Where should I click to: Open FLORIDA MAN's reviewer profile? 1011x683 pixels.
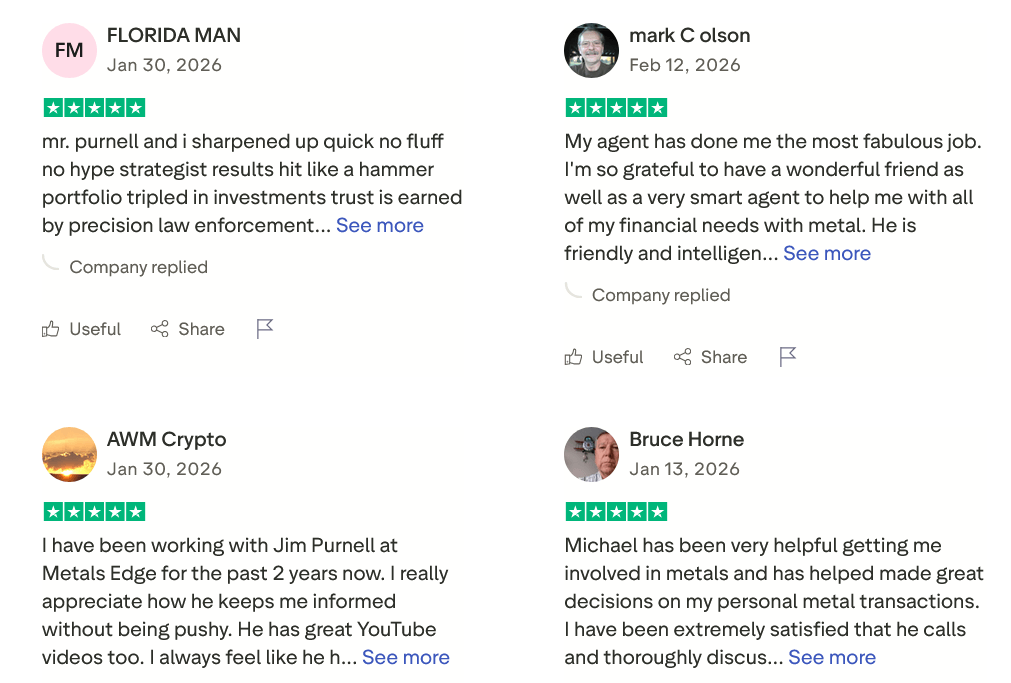click(x=174, y=34)
